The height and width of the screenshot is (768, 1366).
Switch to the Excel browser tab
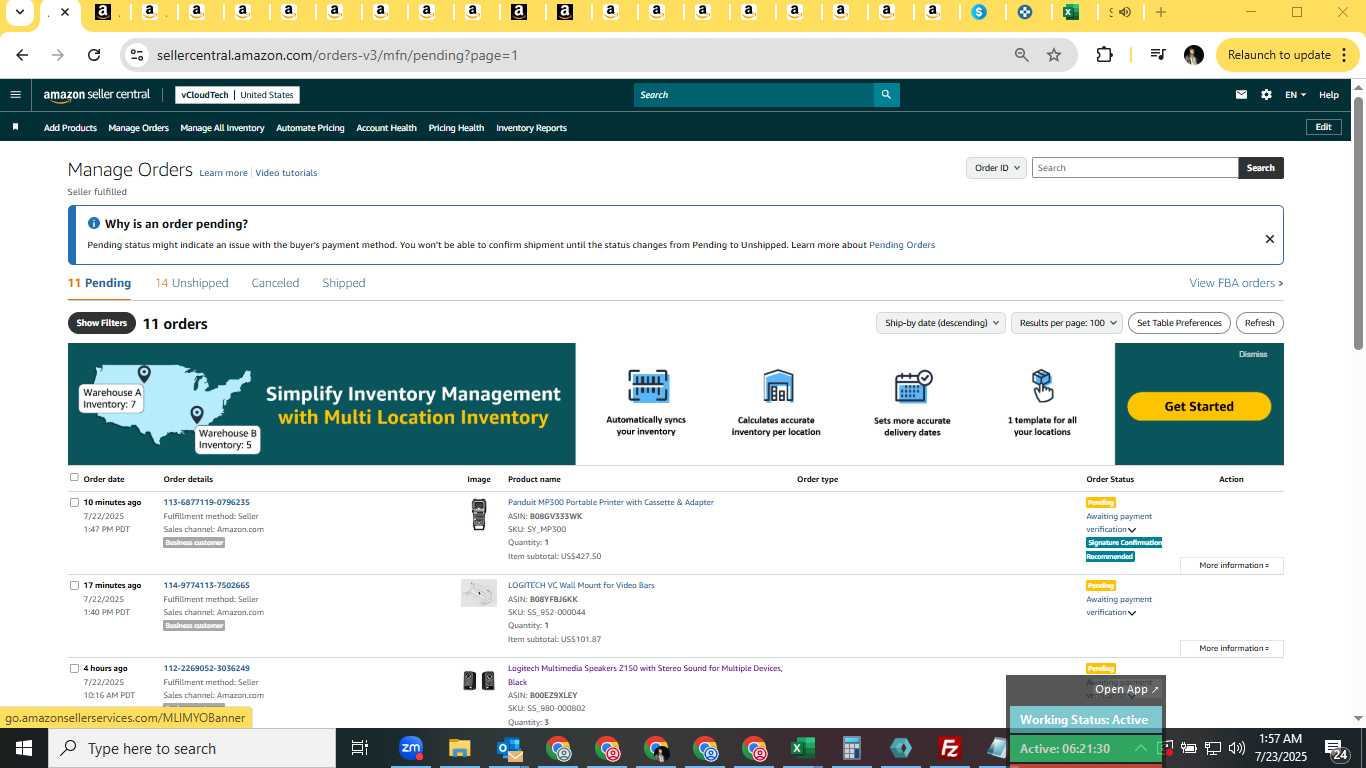1070,12
